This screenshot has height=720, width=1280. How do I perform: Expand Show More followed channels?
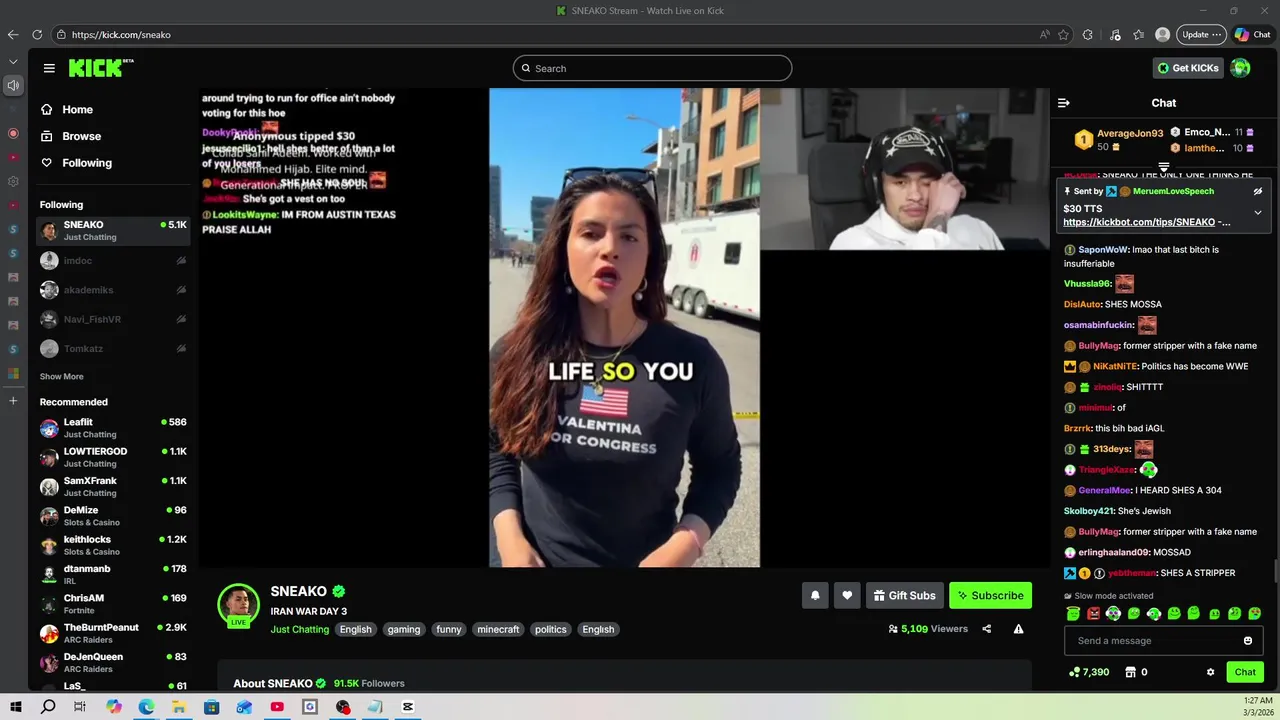click(61, 377)
